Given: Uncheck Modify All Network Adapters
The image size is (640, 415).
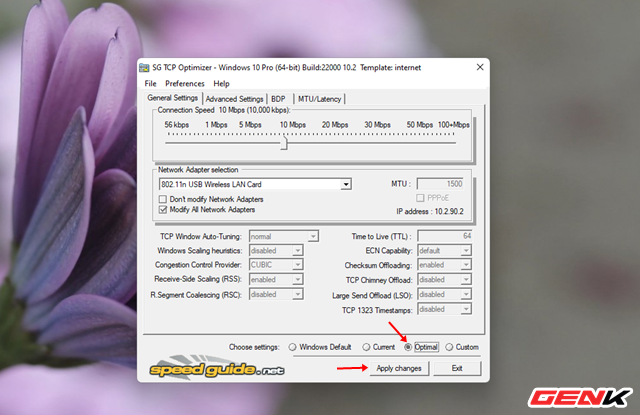Looking at the screenshot, I should (x=163, y=210).
